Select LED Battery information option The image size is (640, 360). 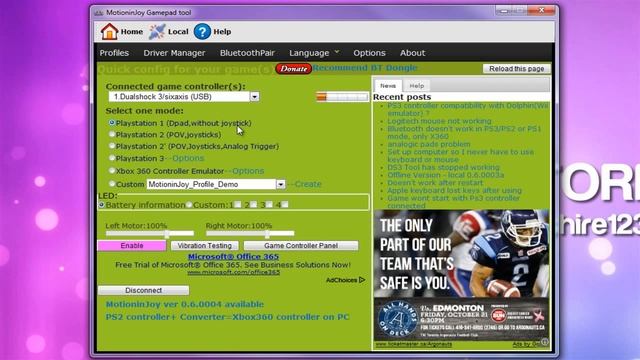[x=102, y=205]
